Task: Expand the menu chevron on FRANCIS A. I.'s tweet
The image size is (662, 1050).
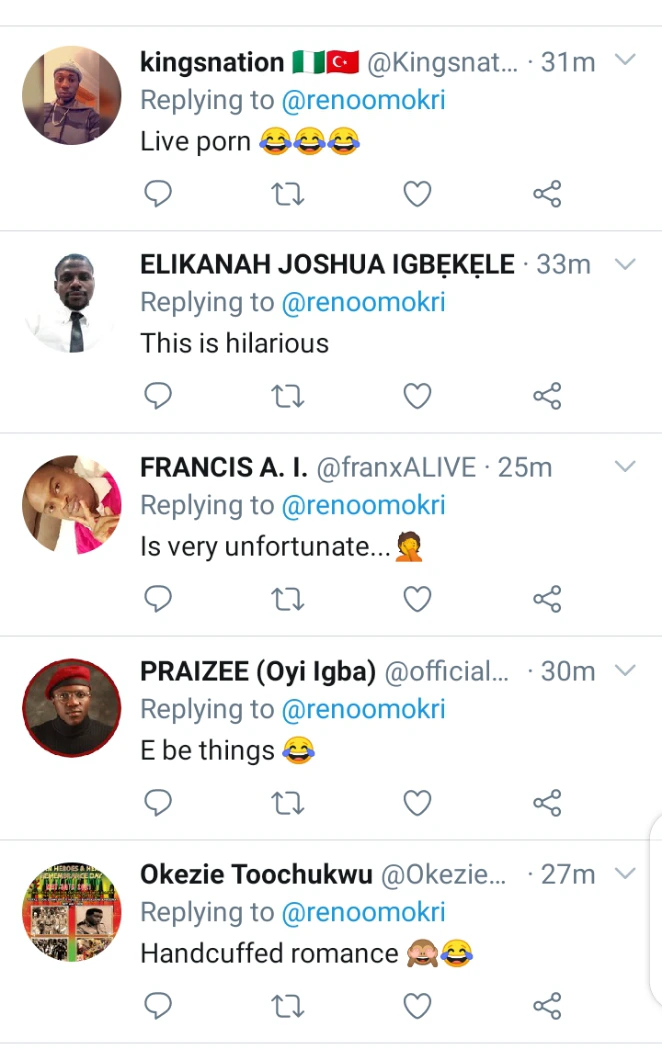Action: (x=625, y=466)
